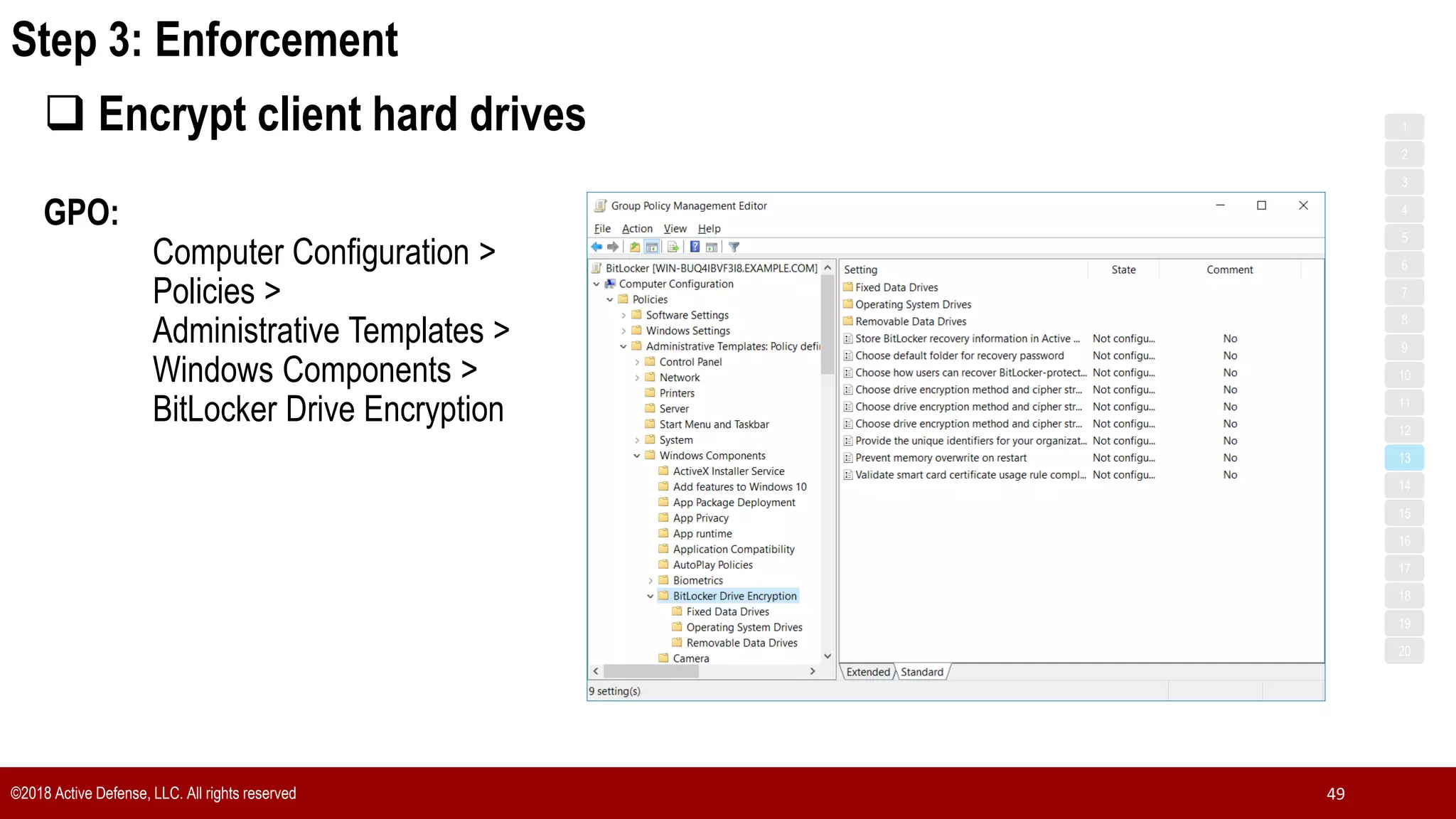This screenshot has height=819, width=1456.
Task: Click the Validate smart card policy icon
Action: coord(848,475)
